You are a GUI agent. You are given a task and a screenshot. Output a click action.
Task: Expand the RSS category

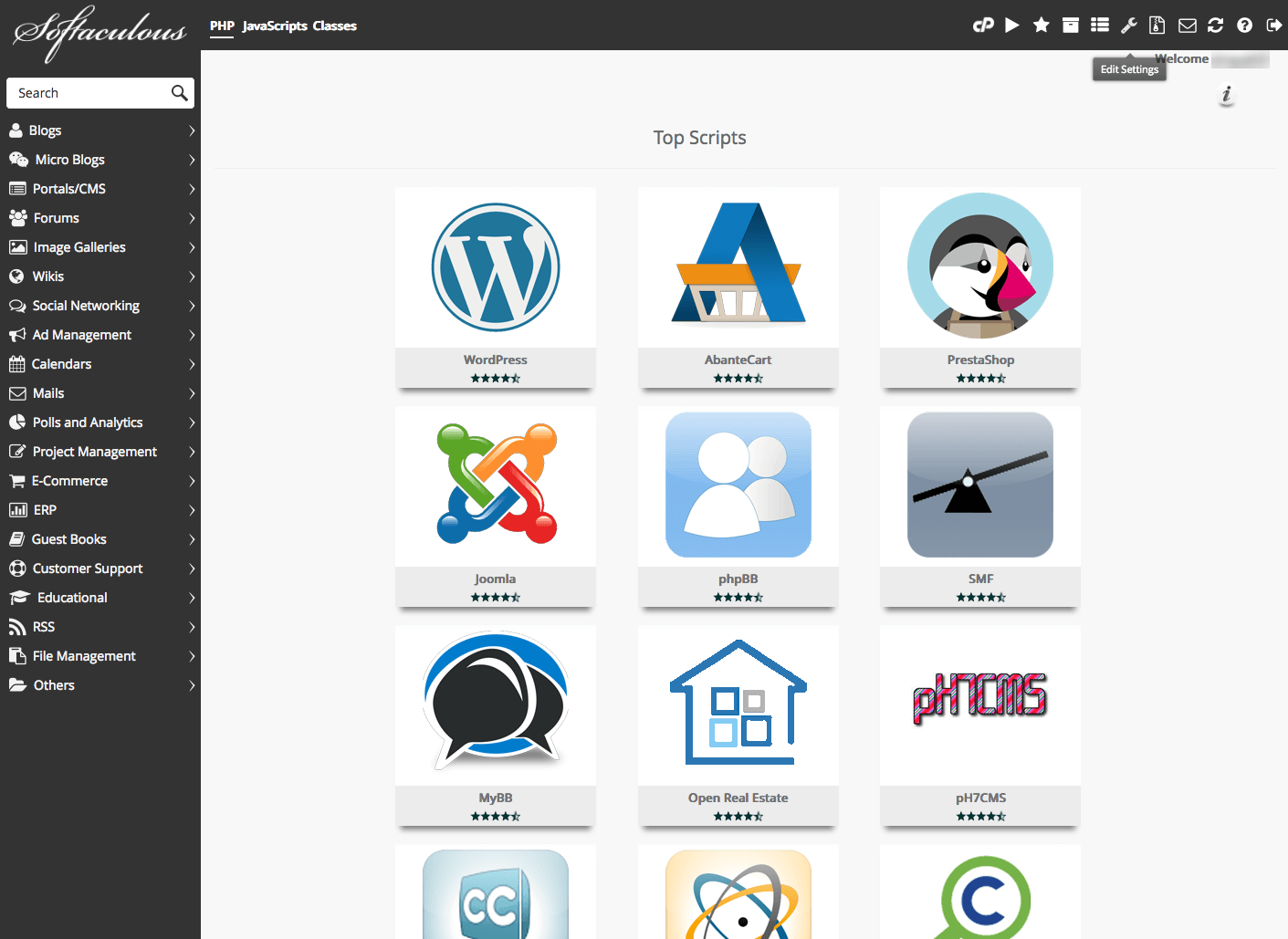100,627
